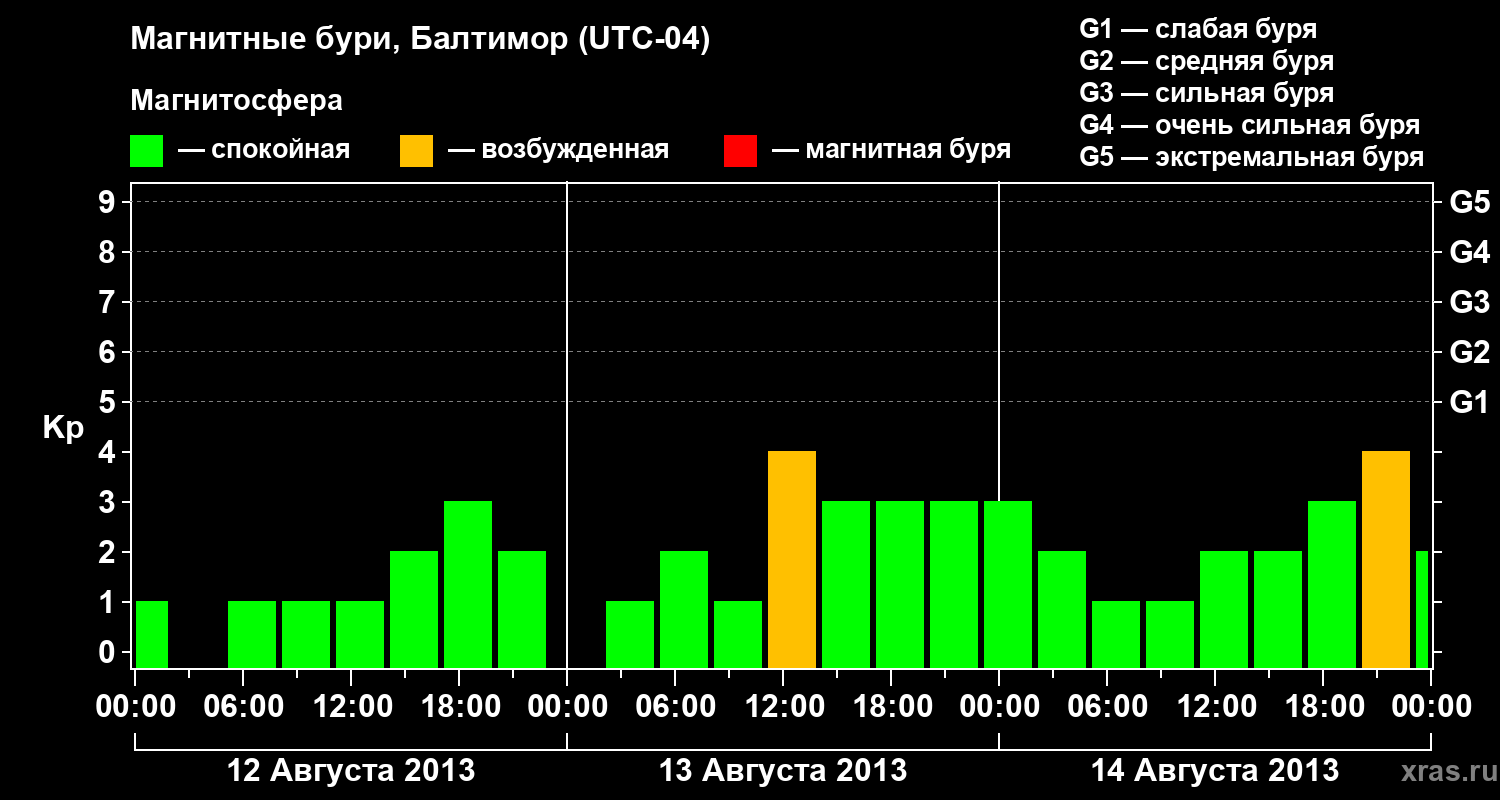This screenshot has width=1500, height=800.
Task: Select the Kp 1 bar at 06:00 on 14 Августа
Action: (1116, 634)
